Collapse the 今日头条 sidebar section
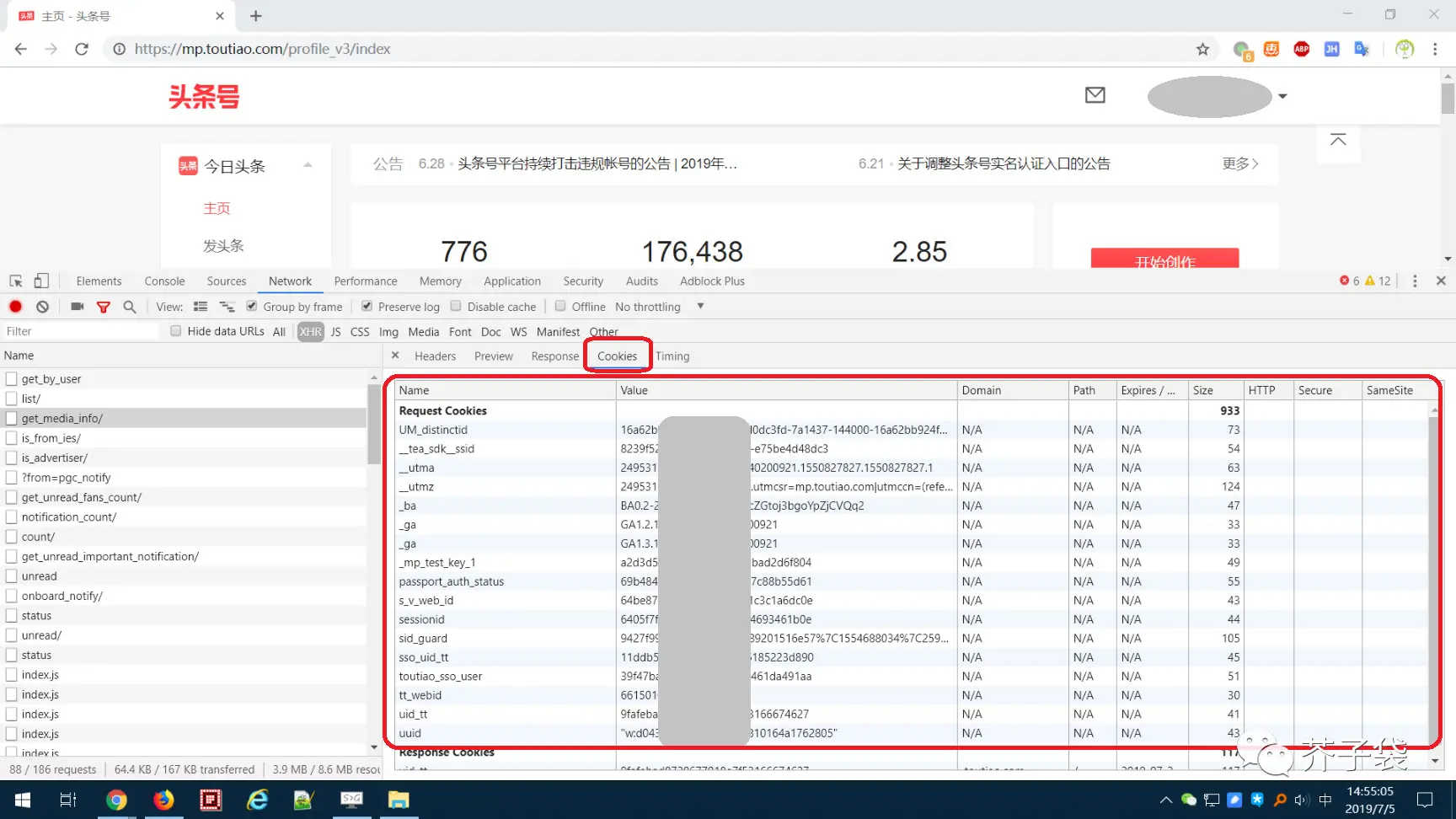 [x=308, y=166]
